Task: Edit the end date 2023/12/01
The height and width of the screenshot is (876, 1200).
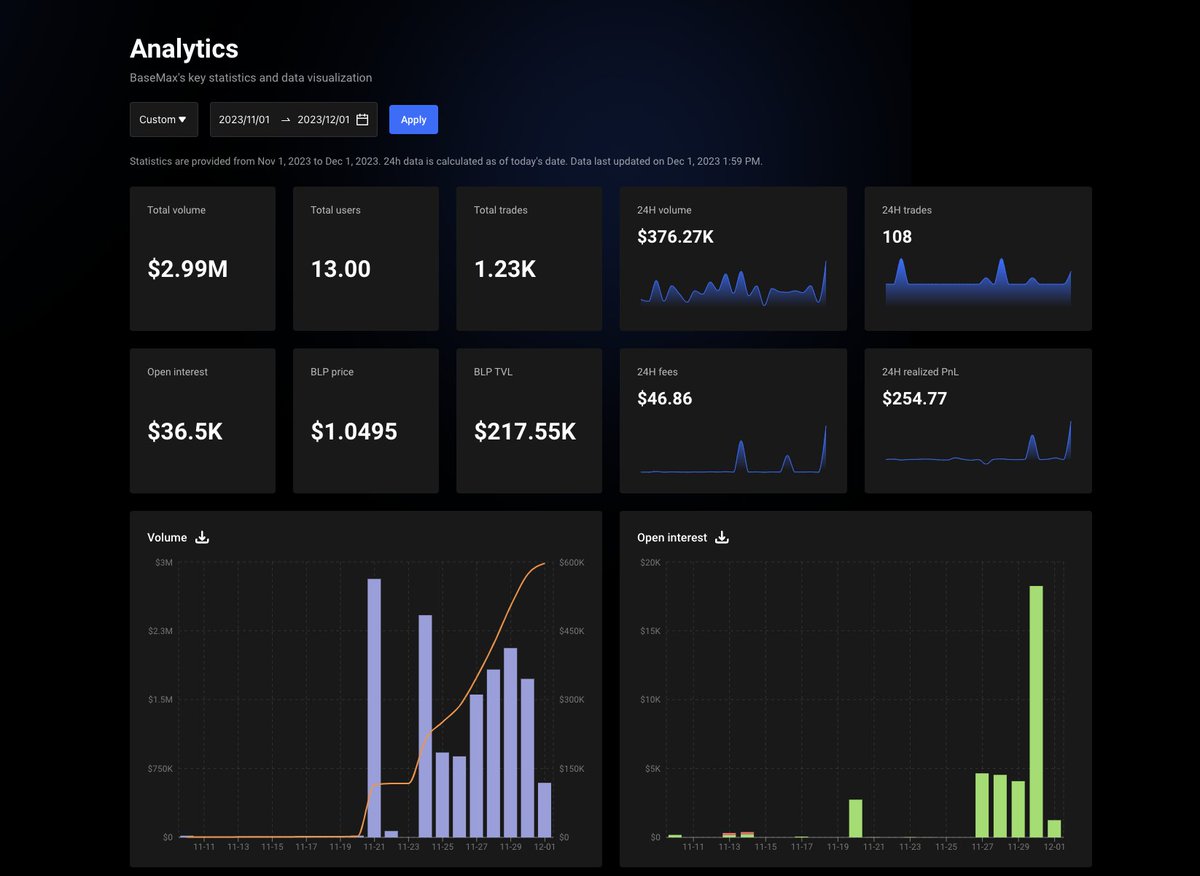Action: [323, 120]
